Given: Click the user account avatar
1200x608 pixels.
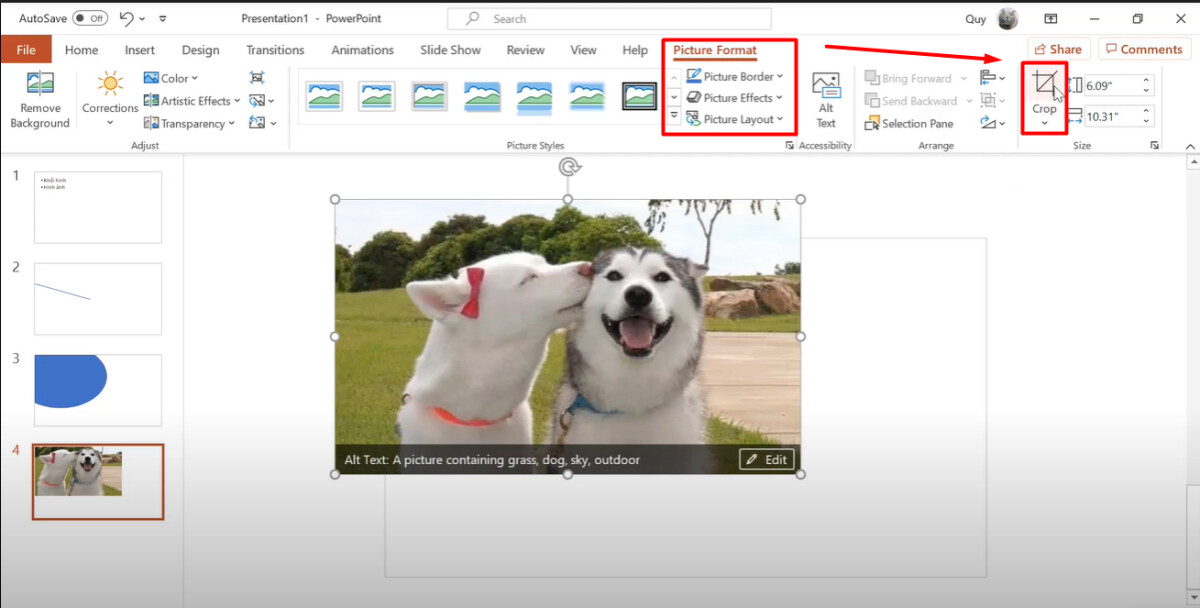Looking at the screenshot, I should pyautogui.click(x=1008, y=18).
